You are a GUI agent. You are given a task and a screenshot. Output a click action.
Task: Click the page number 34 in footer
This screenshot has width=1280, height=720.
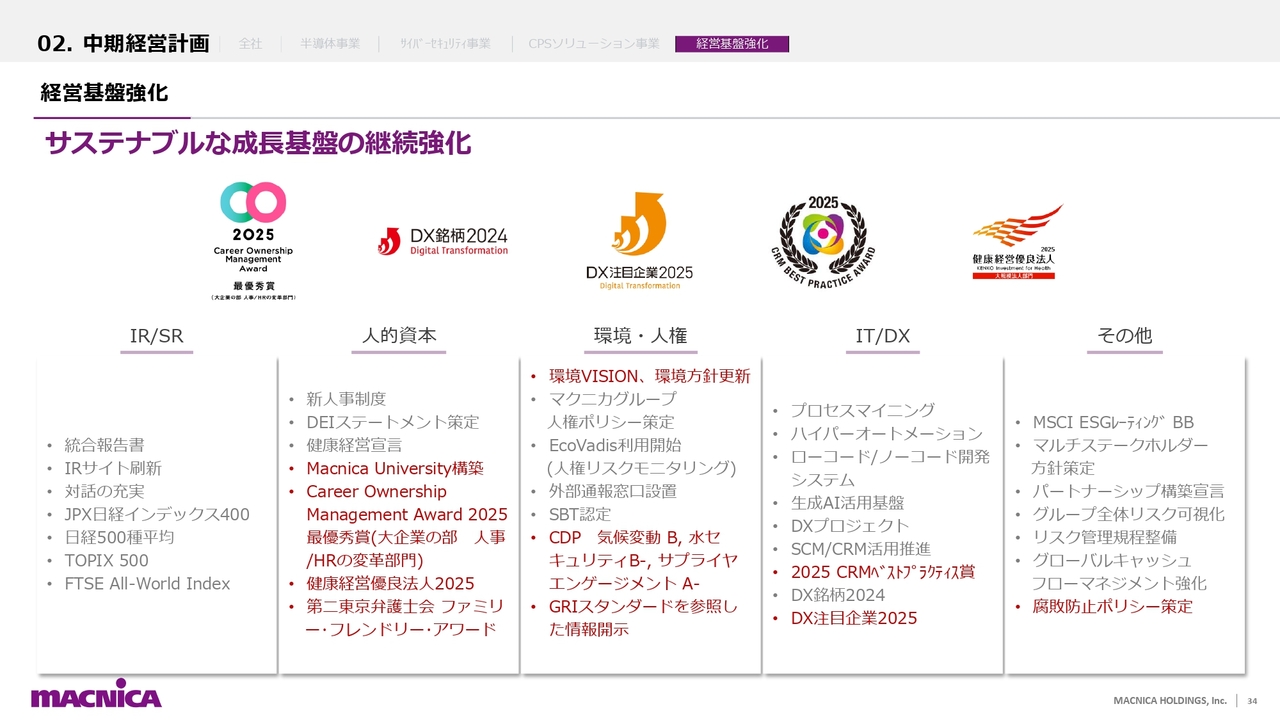pos(1252,699)
